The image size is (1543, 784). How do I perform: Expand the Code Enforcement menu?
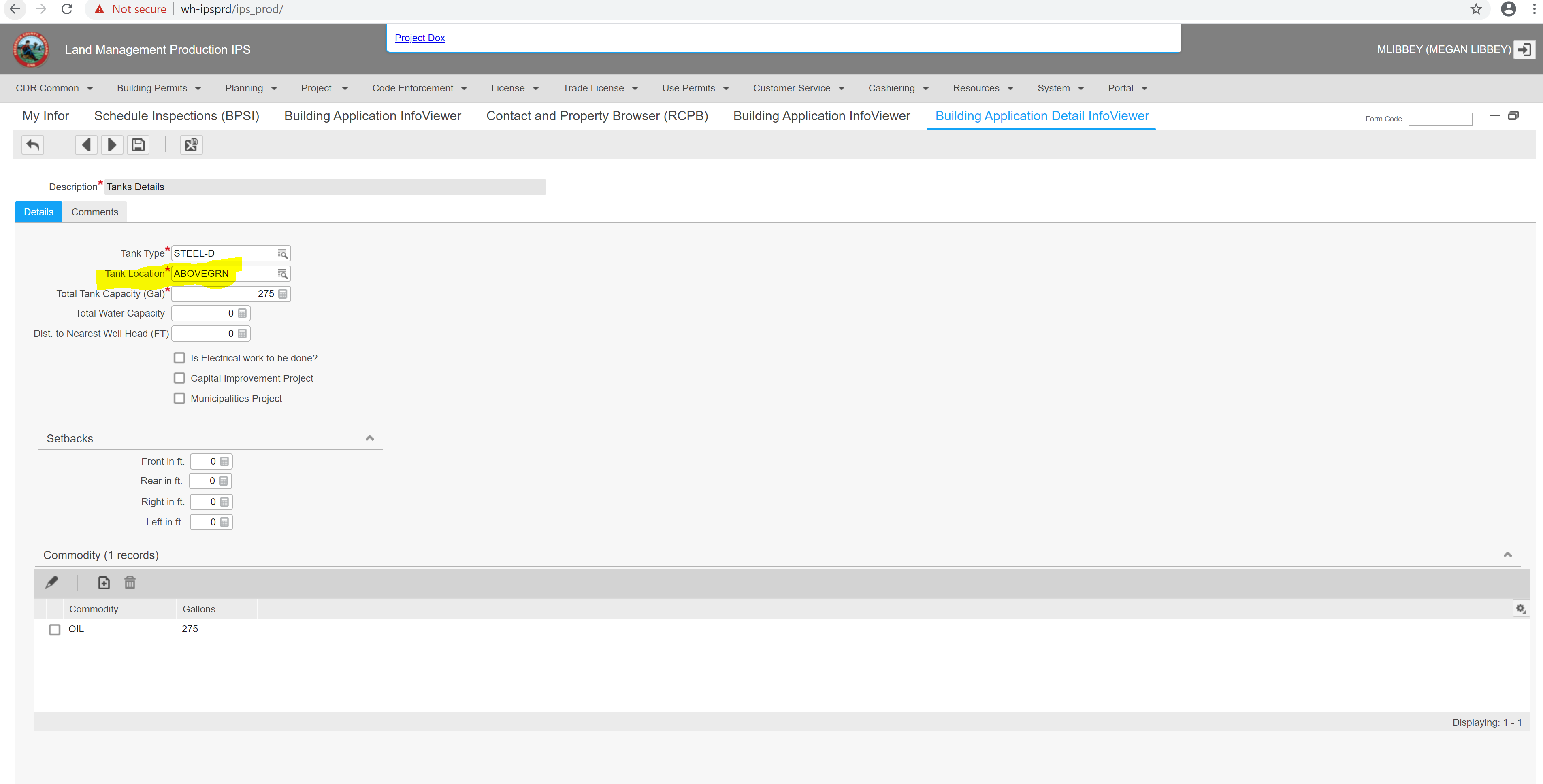pos(419,89)
